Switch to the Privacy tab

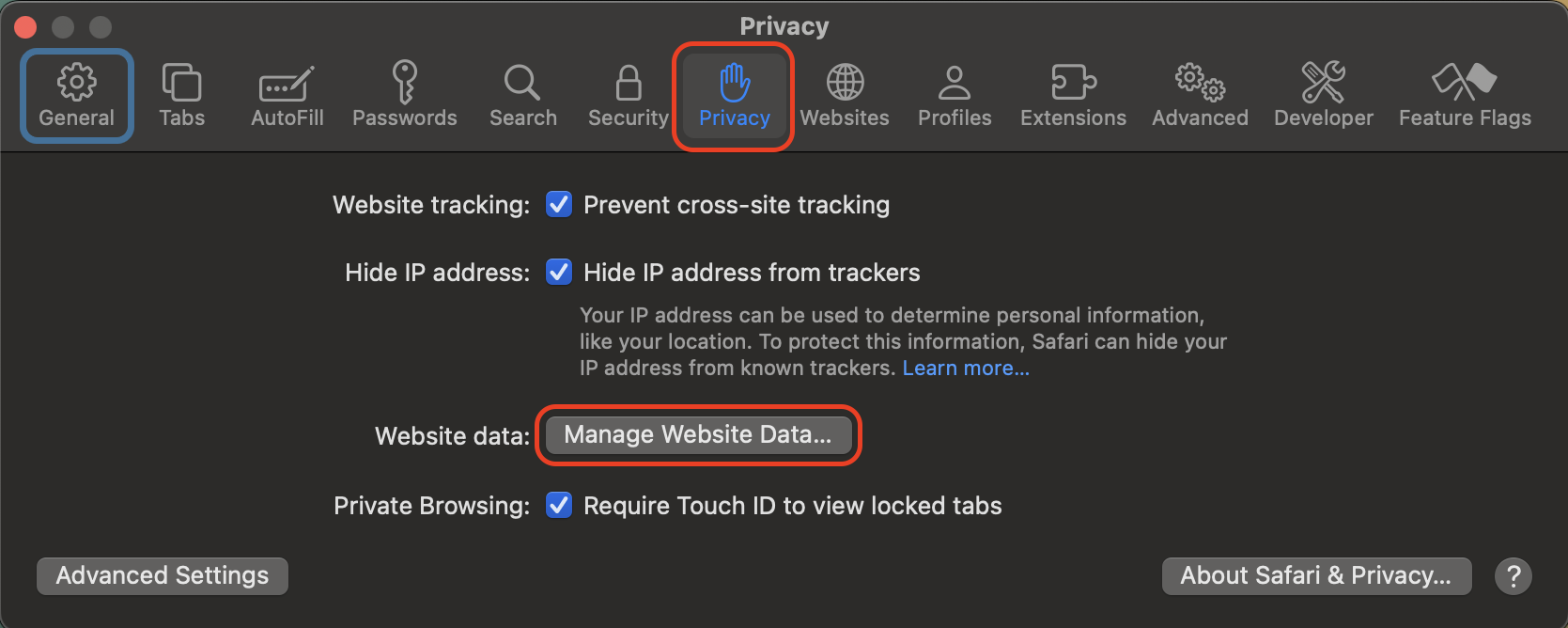(x=733, y=94)
